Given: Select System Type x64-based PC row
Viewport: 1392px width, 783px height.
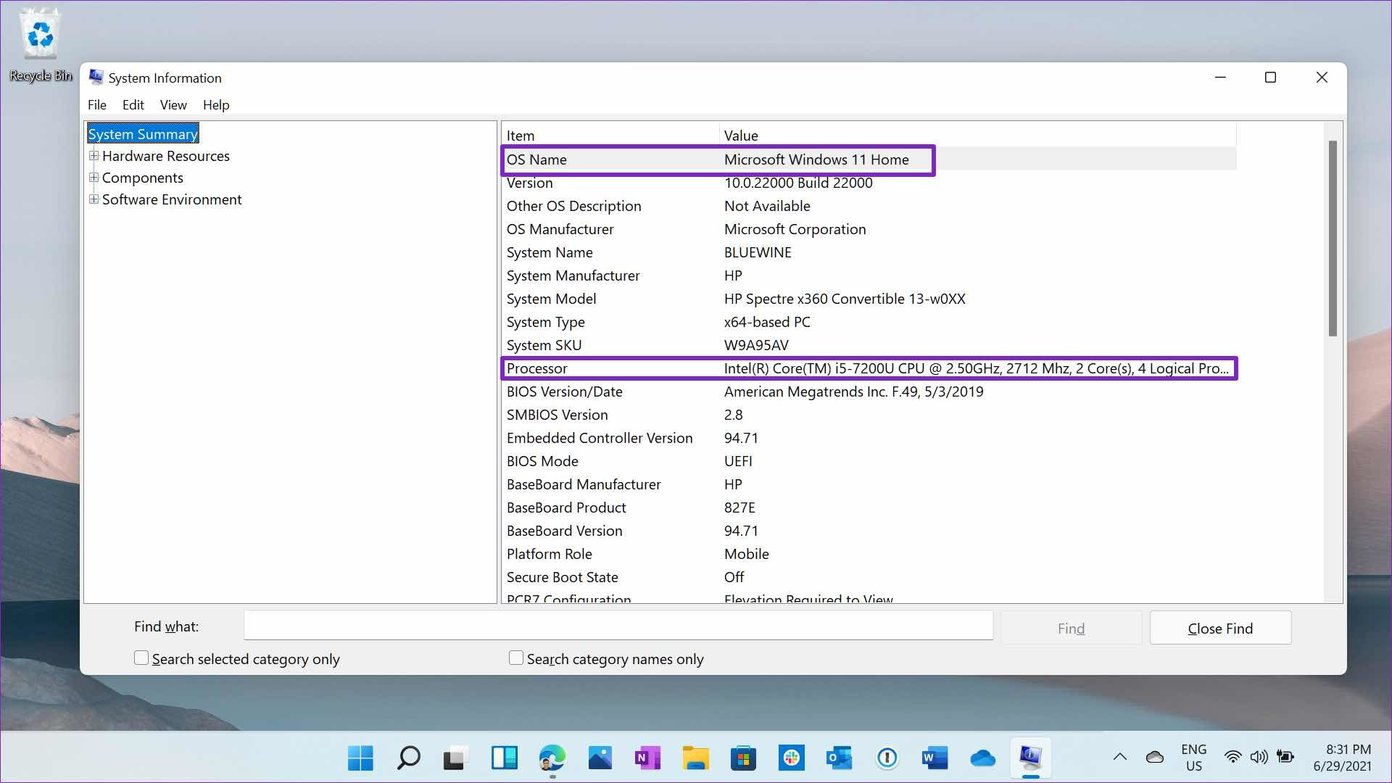Looking at the screenshot, I should 869,322.
